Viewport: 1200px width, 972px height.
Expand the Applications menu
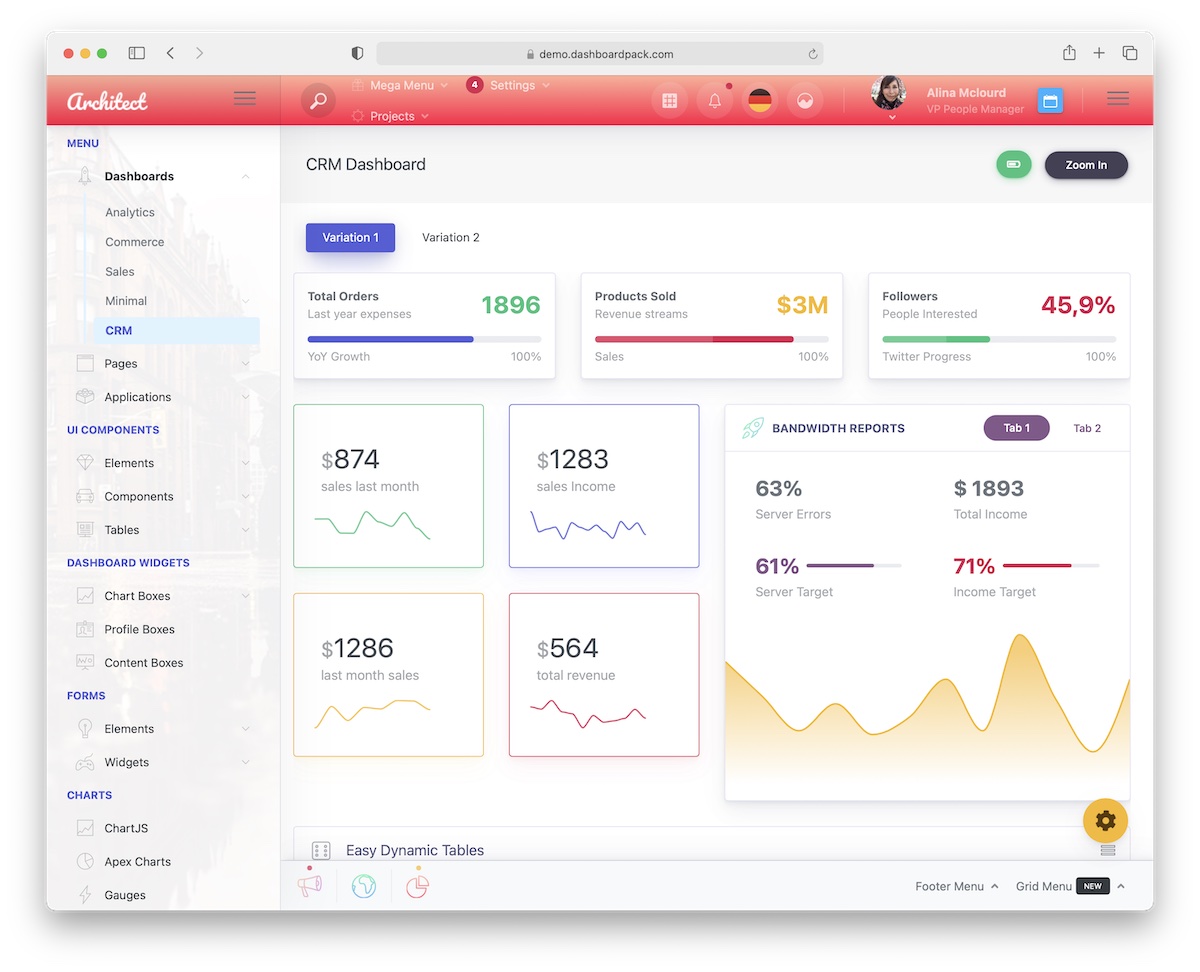point(246,397)
